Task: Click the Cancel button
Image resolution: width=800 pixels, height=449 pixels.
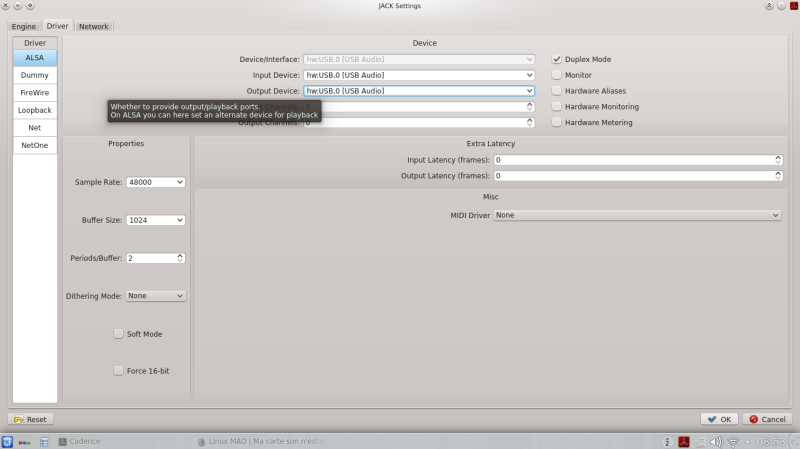Action: pyautogui.click(x=767, y=419)
